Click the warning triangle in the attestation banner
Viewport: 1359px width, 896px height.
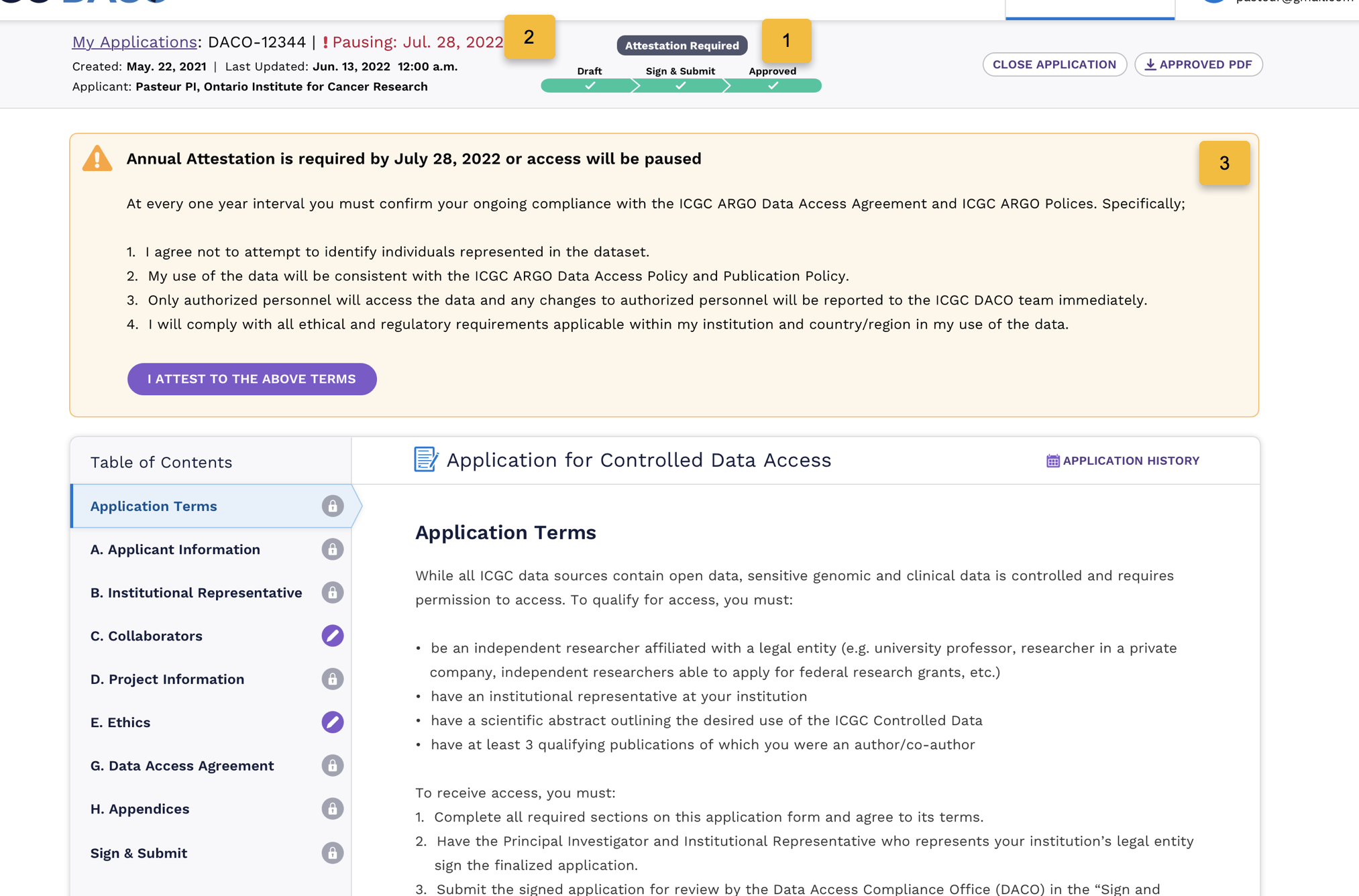[x=97, y=158]
